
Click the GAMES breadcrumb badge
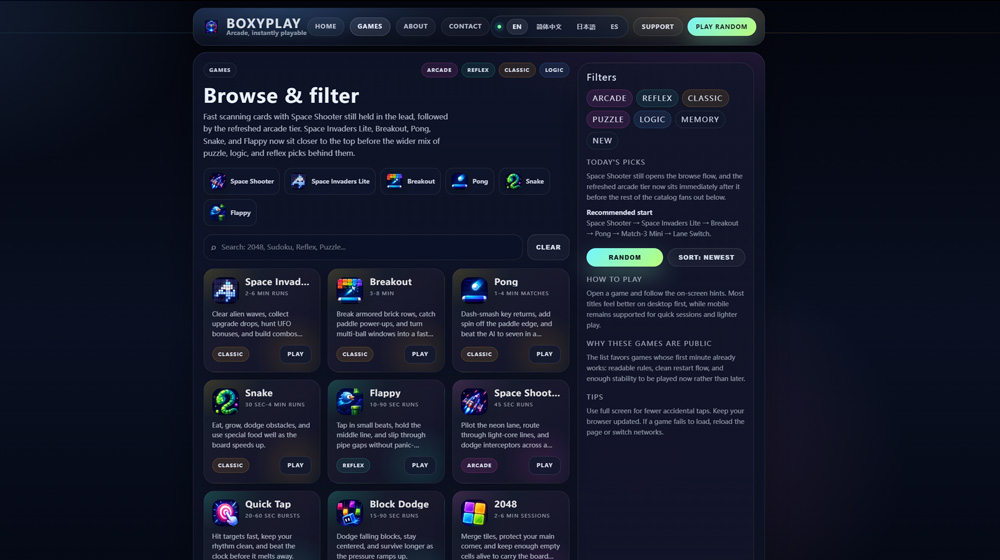click(x=220, y=70)
